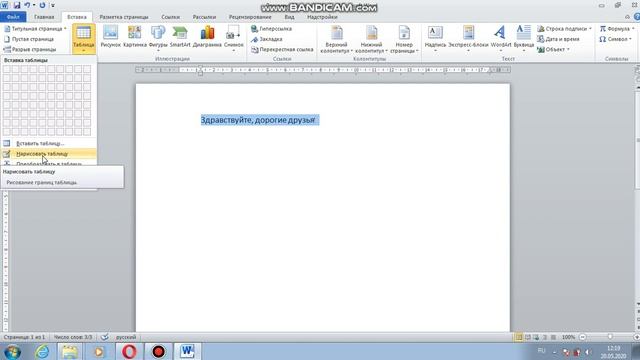Open the media player taskbar icon
Viewport: 640px width, 360px height.
coord(99,351)
